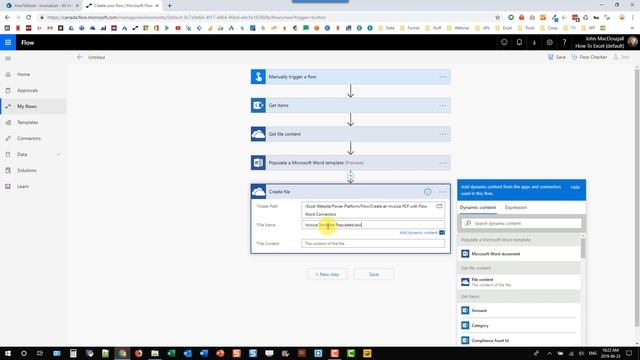Switch to the Expression tab
Viewport: 640px width, 360px height.
click(516, 207)
